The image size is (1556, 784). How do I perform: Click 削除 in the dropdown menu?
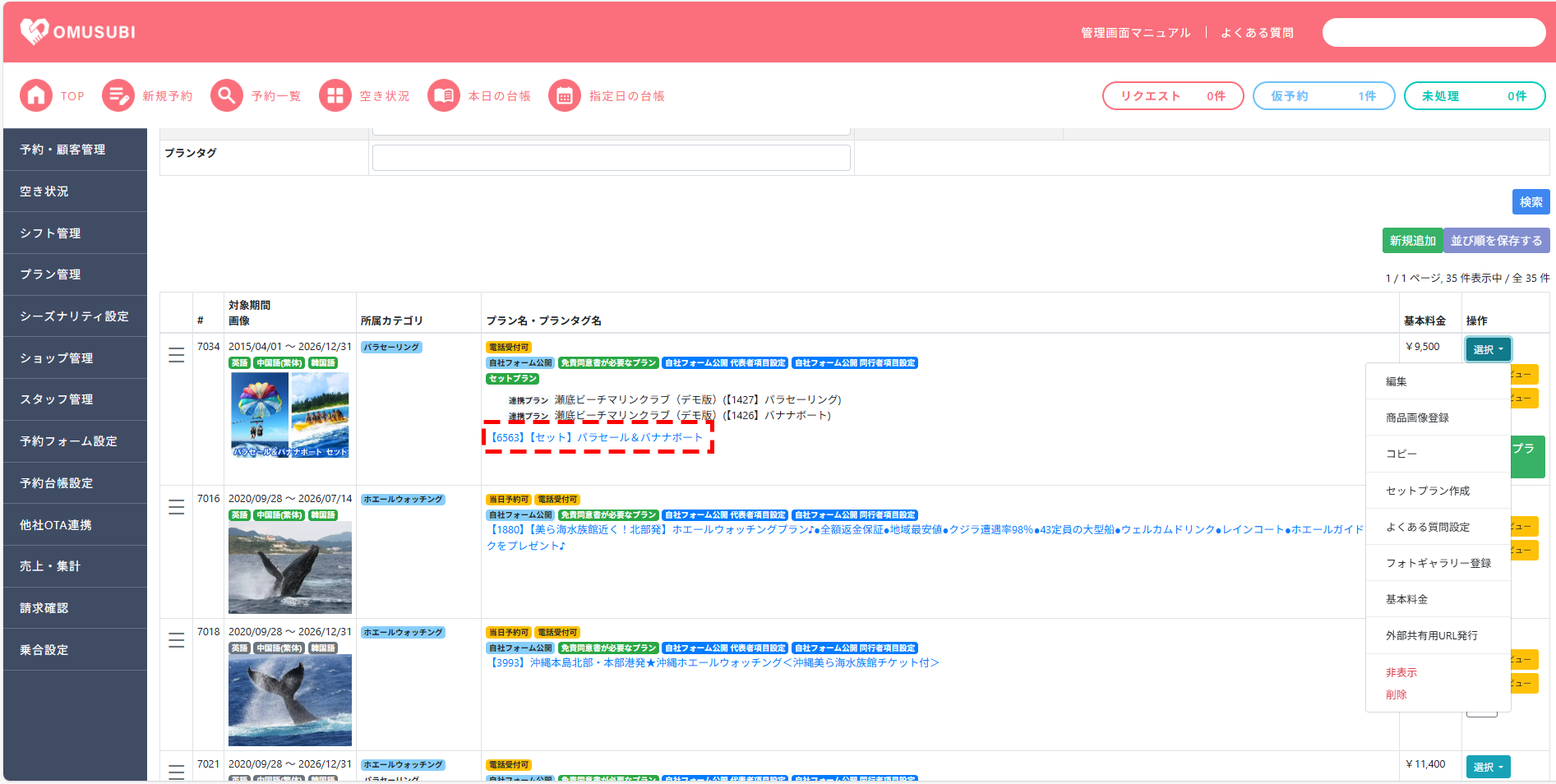[1397, 694]
